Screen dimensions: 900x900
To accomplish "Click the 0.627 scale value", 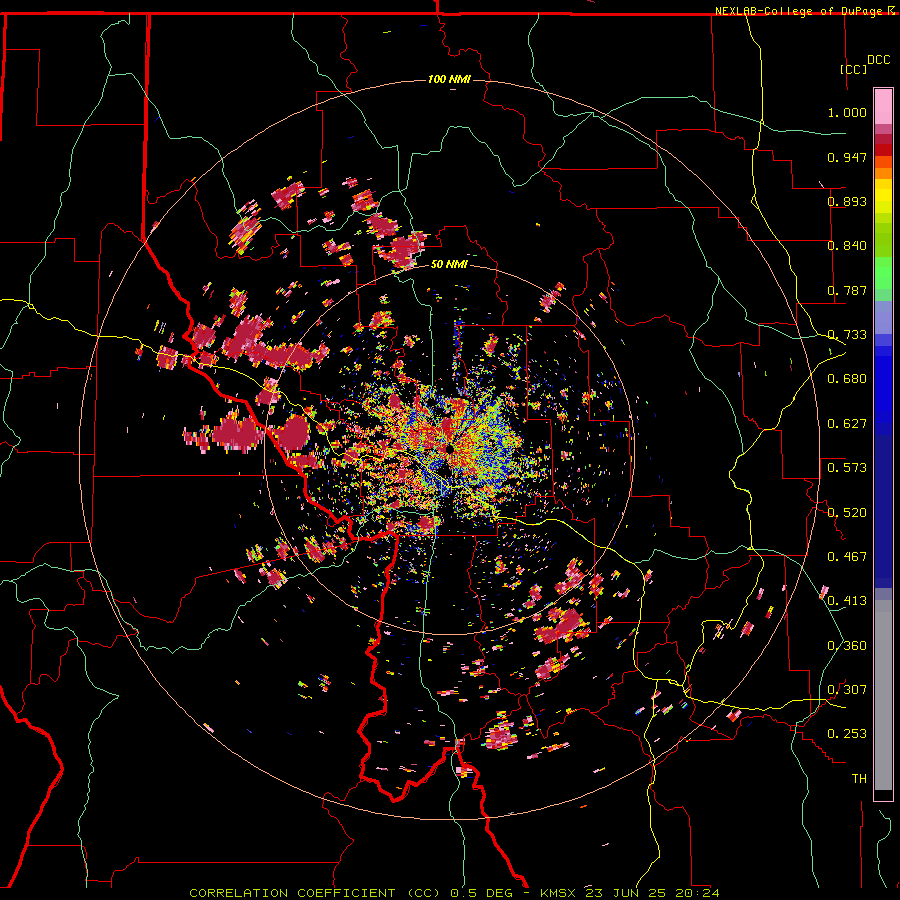I will (847, 424).
